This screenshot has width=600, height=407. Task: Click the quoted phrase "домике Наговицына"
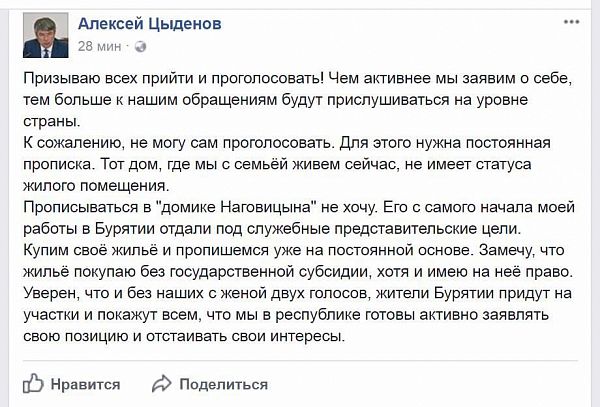236,207
